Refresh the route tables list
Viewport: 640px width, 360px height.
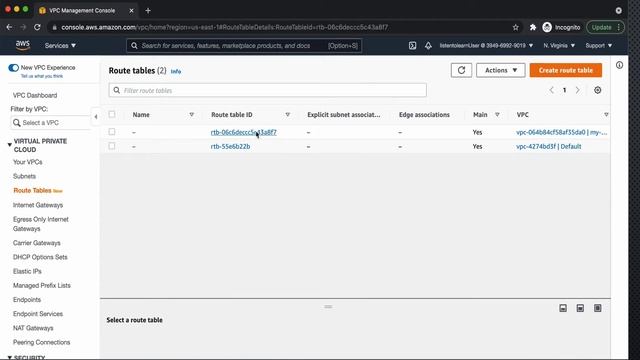(461, 70)
